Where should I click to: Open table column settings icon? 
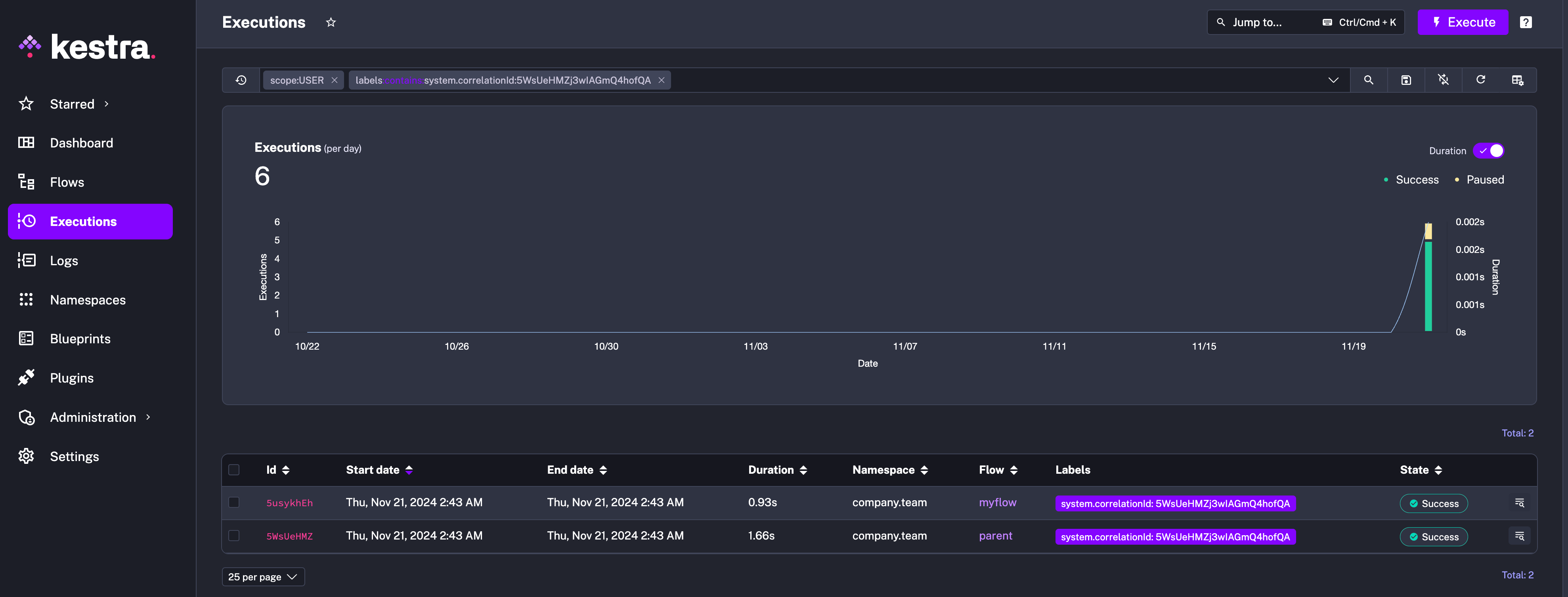click(x=1518, y=80)
